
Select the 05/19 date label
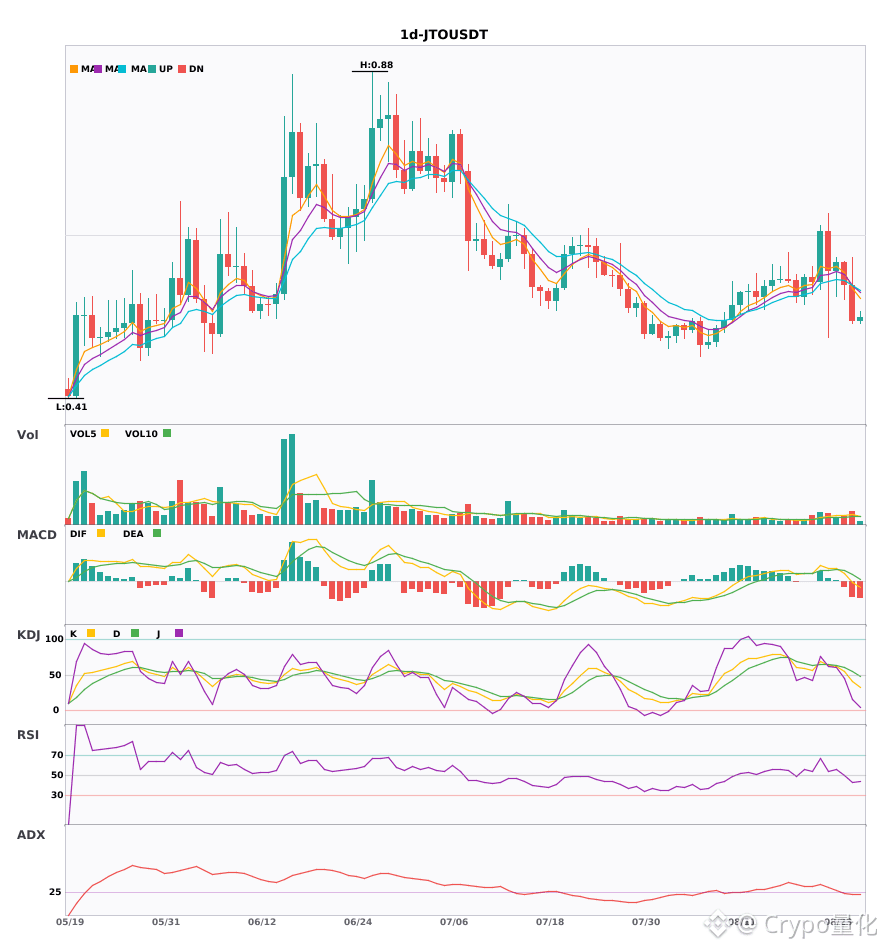[70, 922]
